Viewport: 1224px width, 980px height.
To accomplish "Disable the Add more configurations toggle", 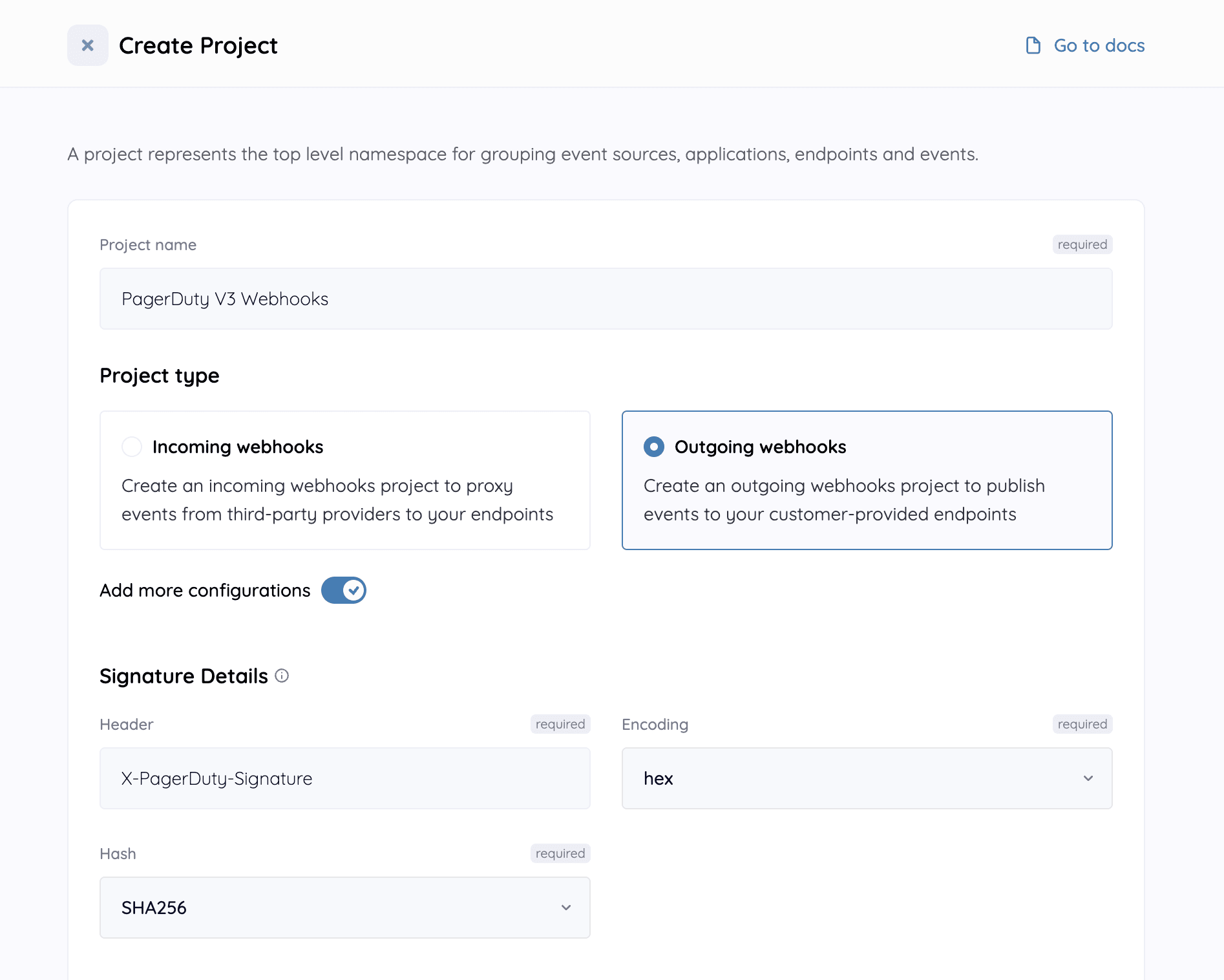I will 344,590.
